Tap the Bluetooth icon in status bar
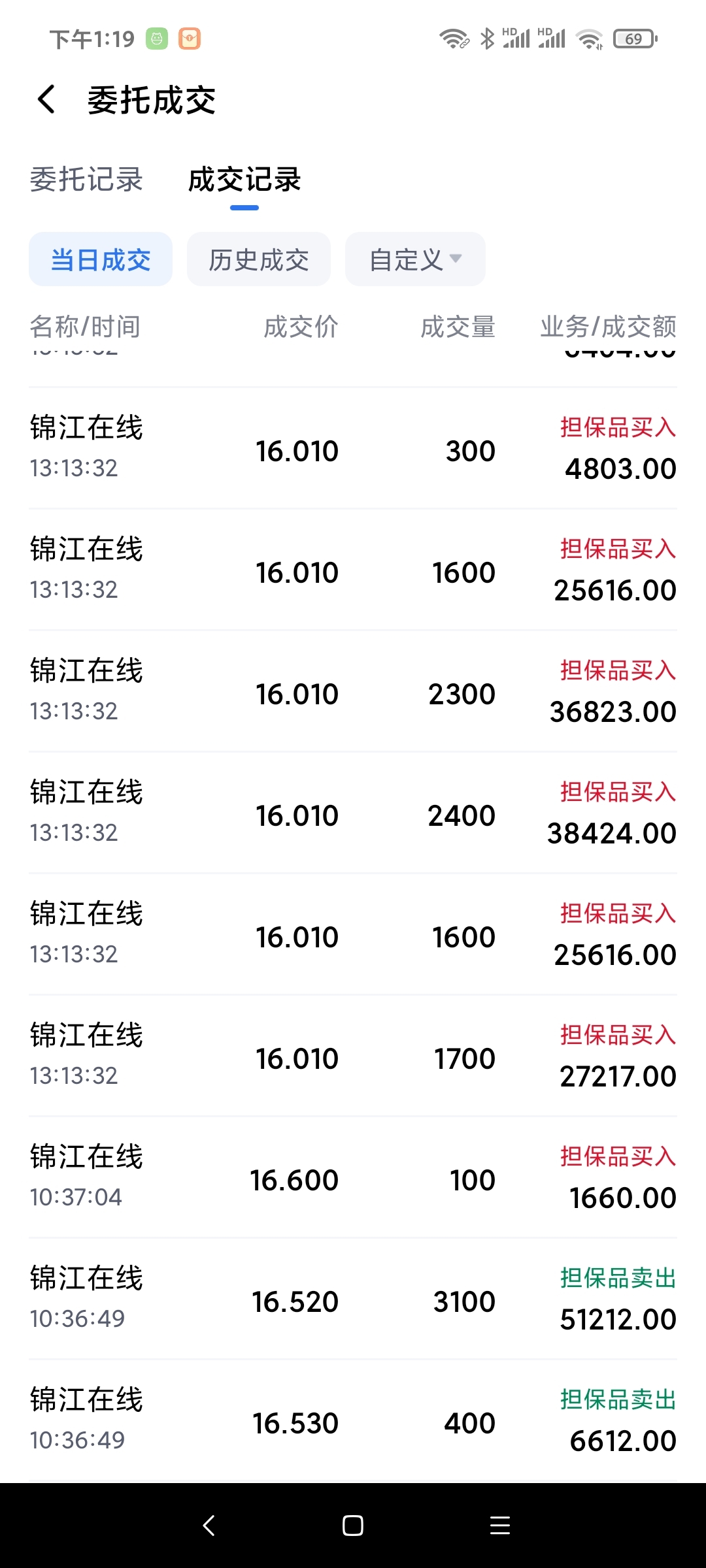The image size is (706, 1568). point(487,39)
